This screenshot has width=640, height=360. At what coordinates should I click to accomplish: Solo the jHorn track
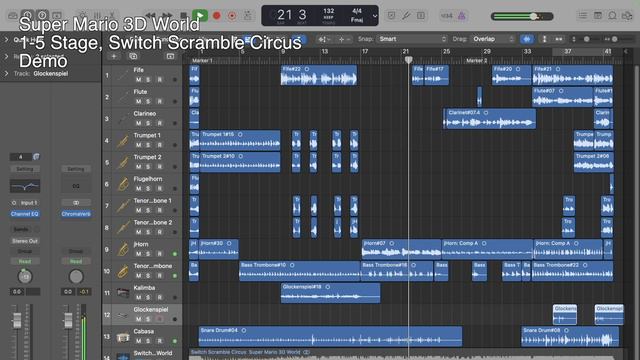pyautogui.click(x=148, y=253)
